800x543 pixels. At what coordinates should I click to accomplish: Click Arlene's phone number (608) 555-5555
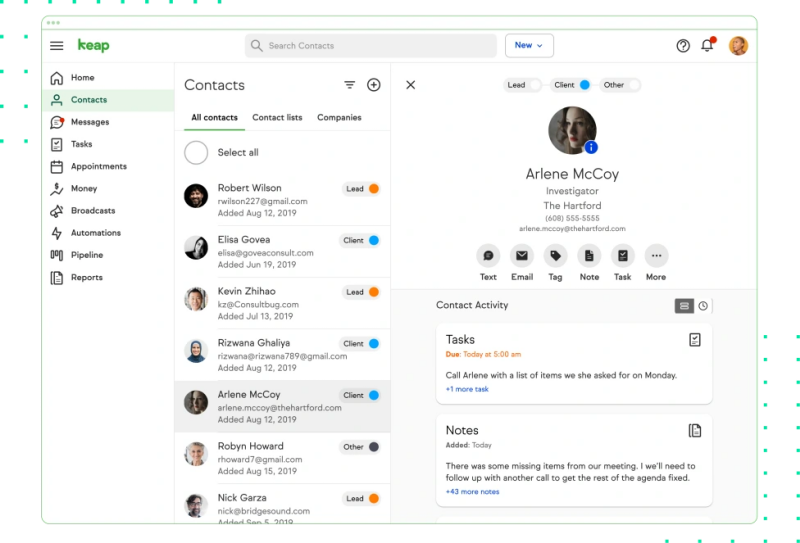572,218
